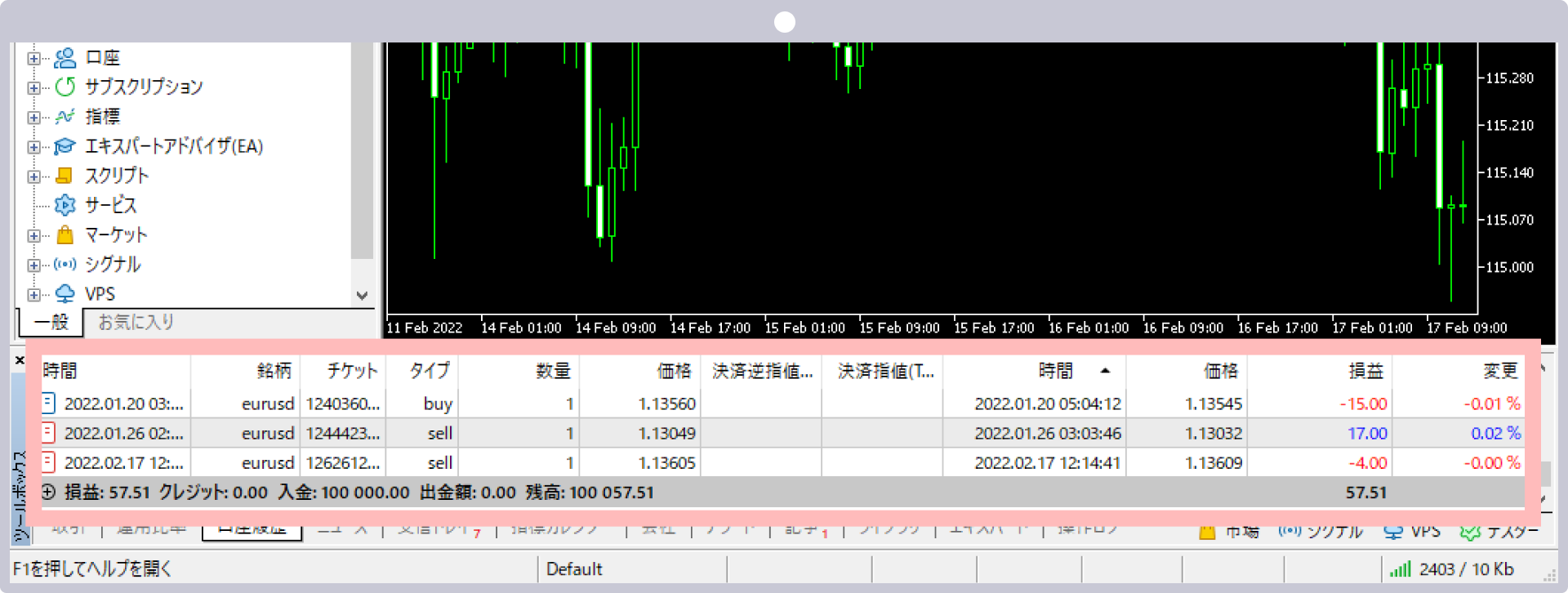The height and width of the screenshot is (593, 1568).
Task: Click the 決済逆指値 column header
Action: coord(762,371)
